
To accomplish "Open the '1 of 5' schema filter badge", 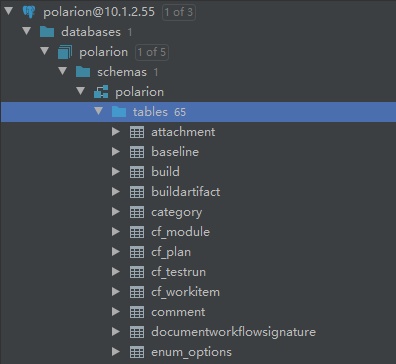I will (152, 52).
